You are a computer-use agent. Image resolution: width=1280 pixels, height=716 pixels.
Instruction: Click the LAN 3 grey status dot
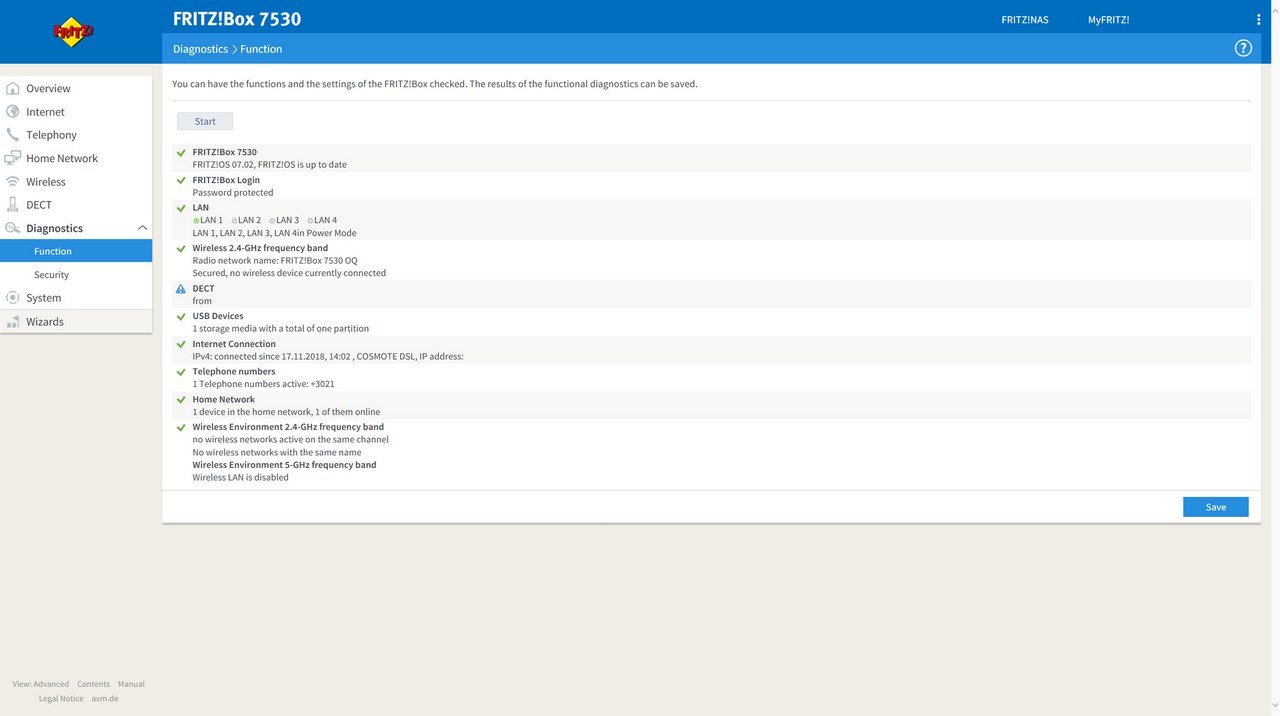click(x=272, y=220)
